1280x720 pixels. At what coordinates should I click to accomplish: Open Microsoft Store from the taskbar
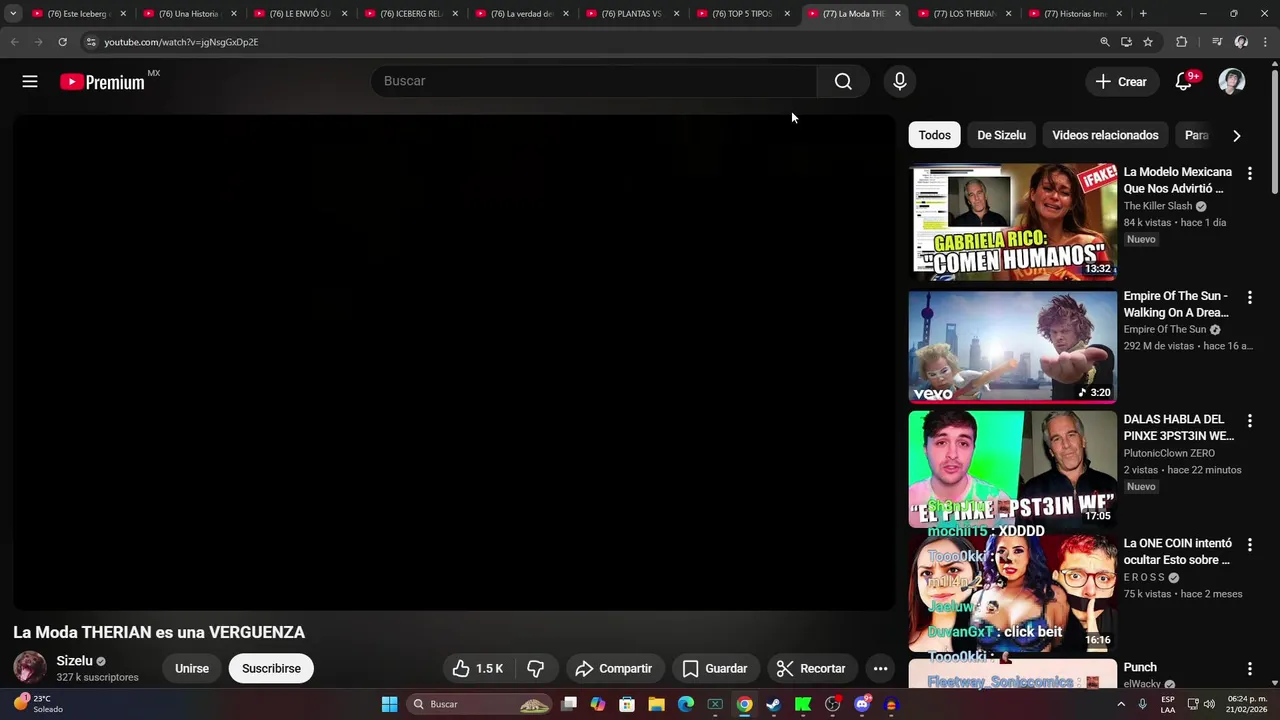627,704
